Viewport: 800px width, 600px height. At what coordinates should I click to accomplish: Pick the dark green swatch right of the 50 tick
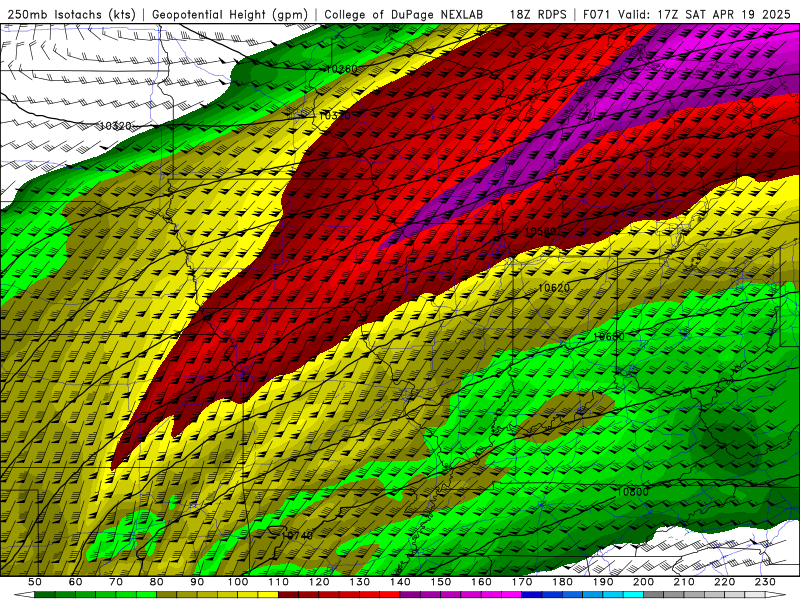coord(45,595)
